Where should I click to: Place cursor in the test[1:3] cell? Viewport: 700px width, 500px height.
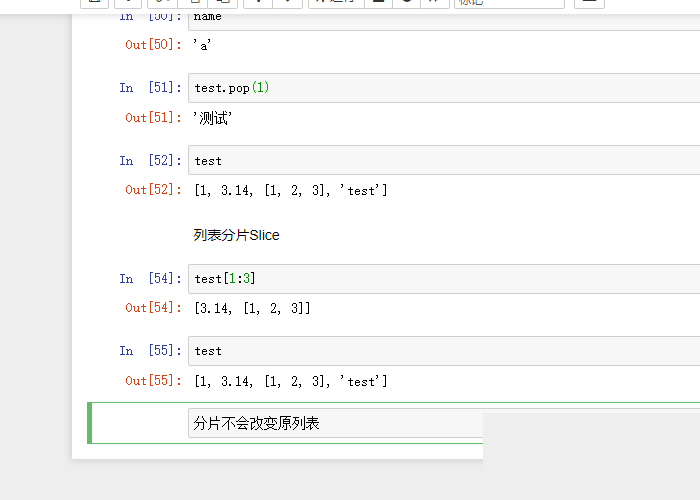(x=440, y=279)
